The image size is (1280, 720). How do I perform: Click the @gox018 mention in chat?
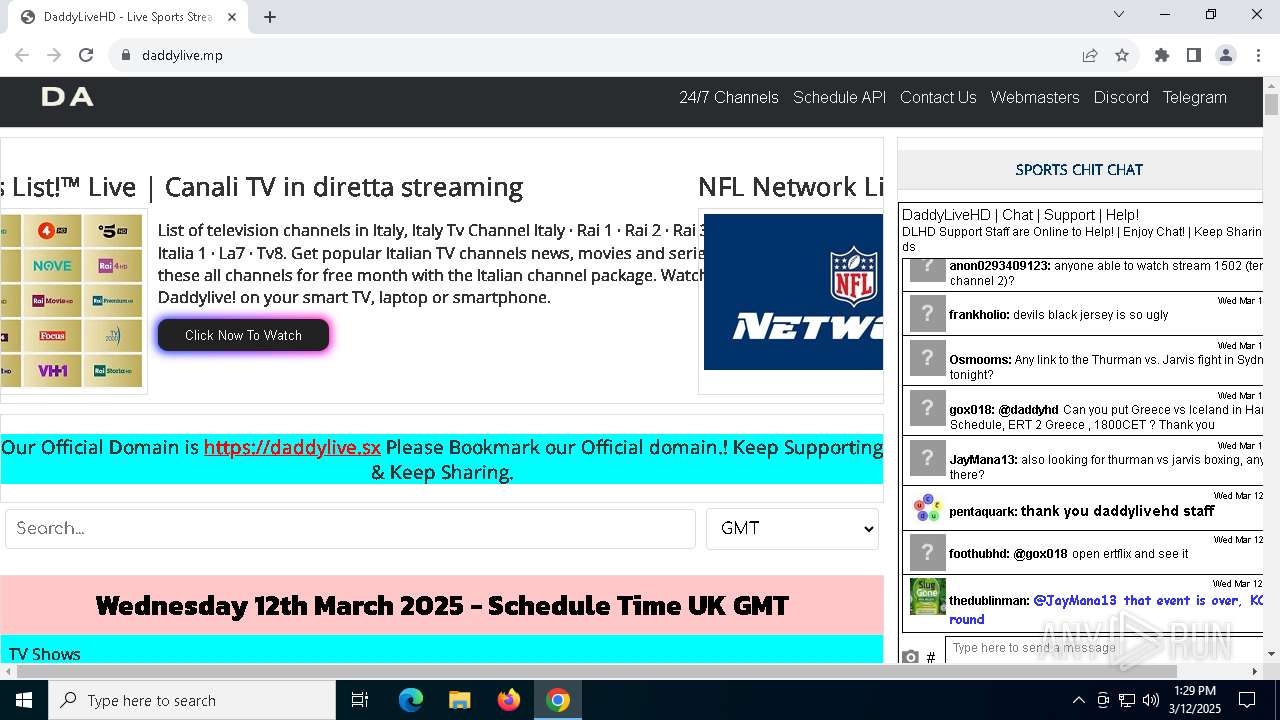[x=1040, y=554]
